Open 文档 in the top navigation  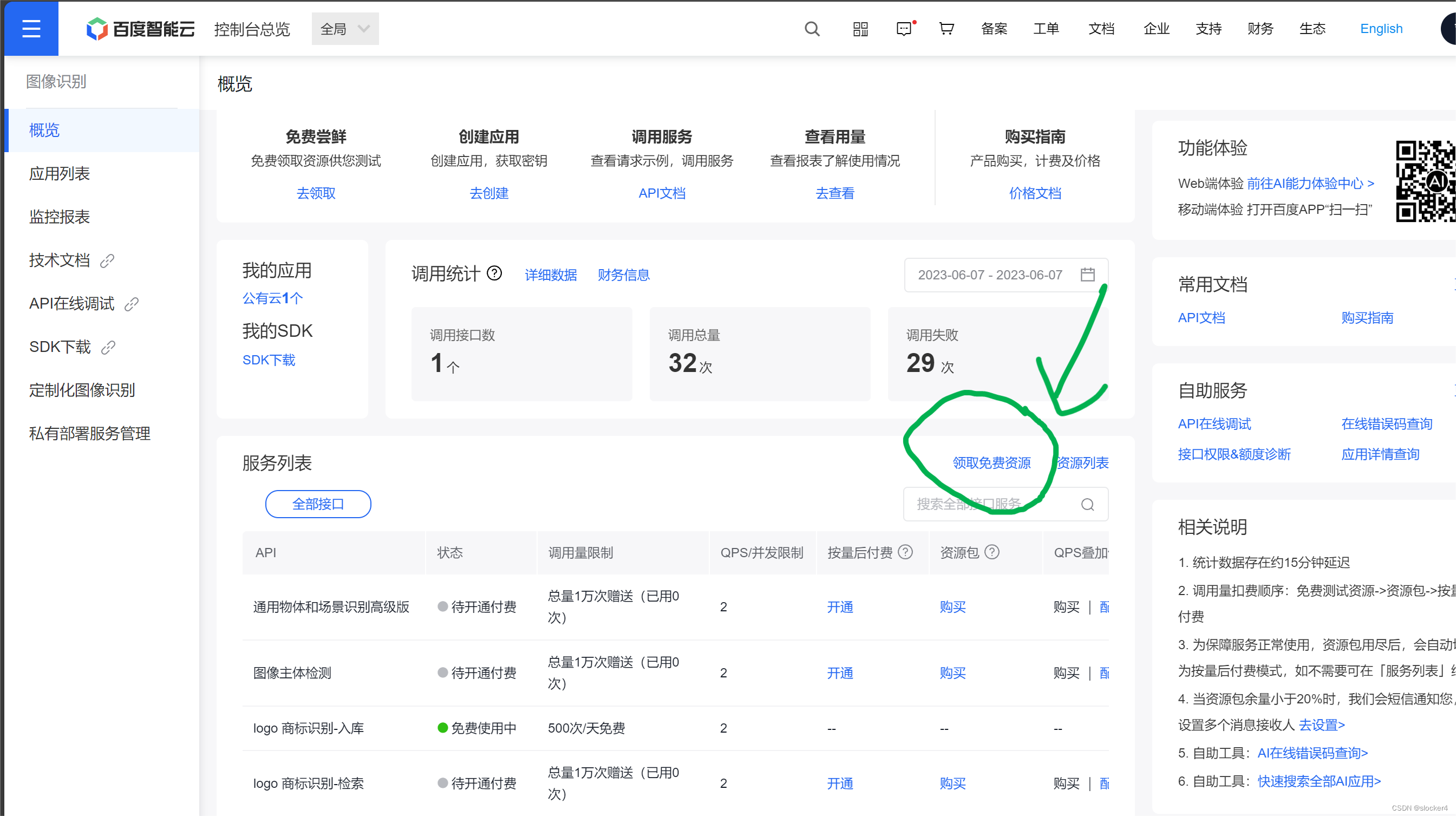click(x=1100, y=29)
